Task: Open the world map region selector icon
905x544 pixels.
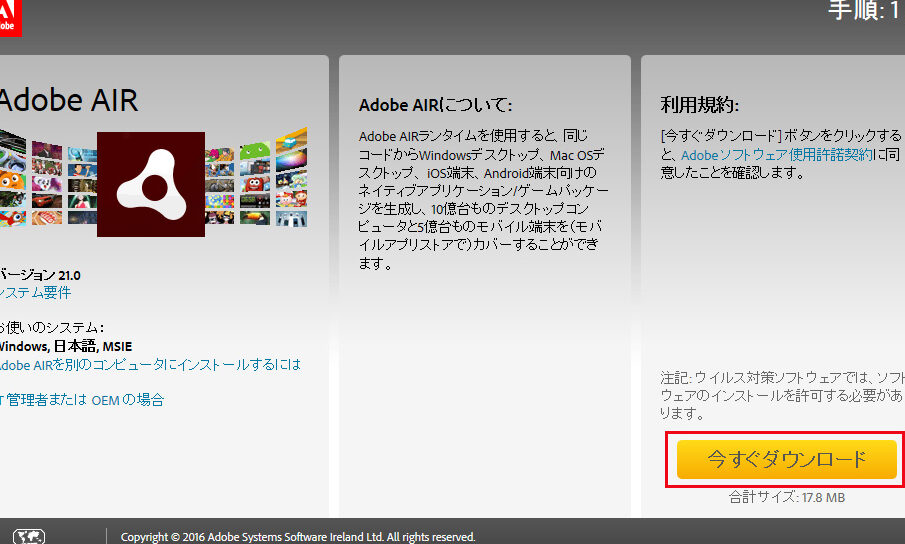Action: (x=29, y=536)
